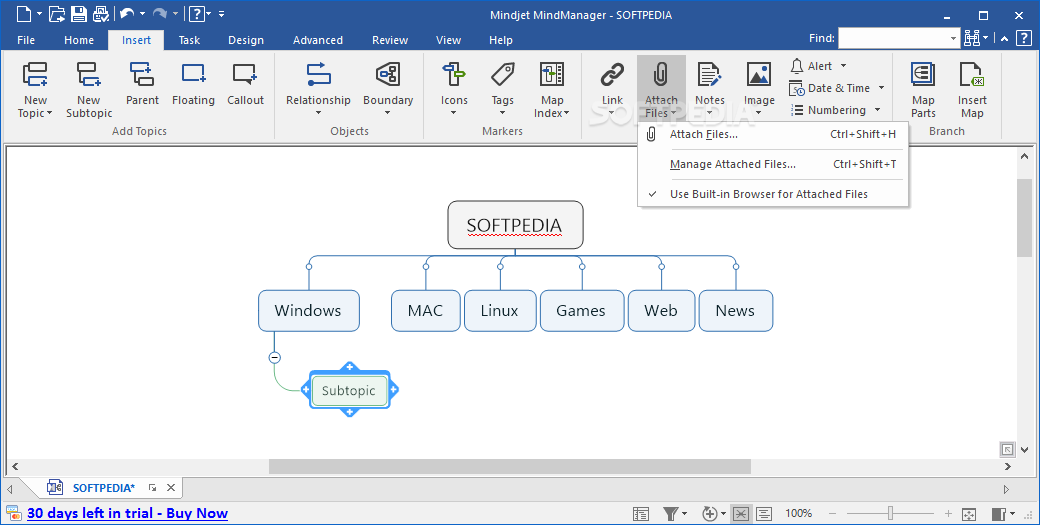Click the filter funnel icon in status bar
This screenshot has height=525, width=1040.
click(x=671, y=513)
